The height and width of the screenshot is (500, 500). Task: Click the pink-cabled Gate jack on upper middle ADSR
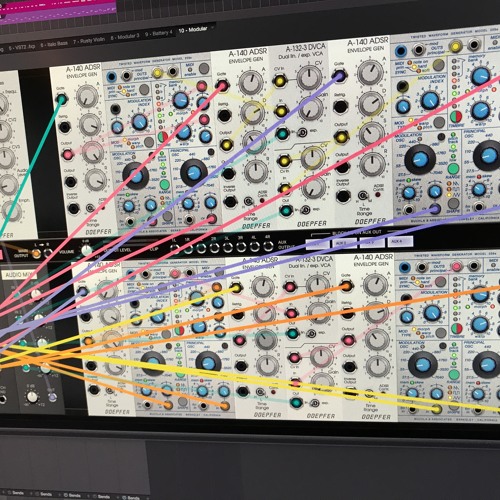click(x=222, y=85)
